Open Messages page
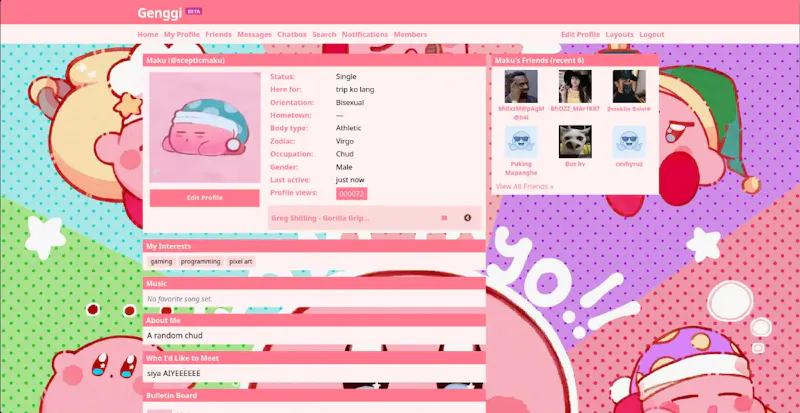 tap(254, 35)
